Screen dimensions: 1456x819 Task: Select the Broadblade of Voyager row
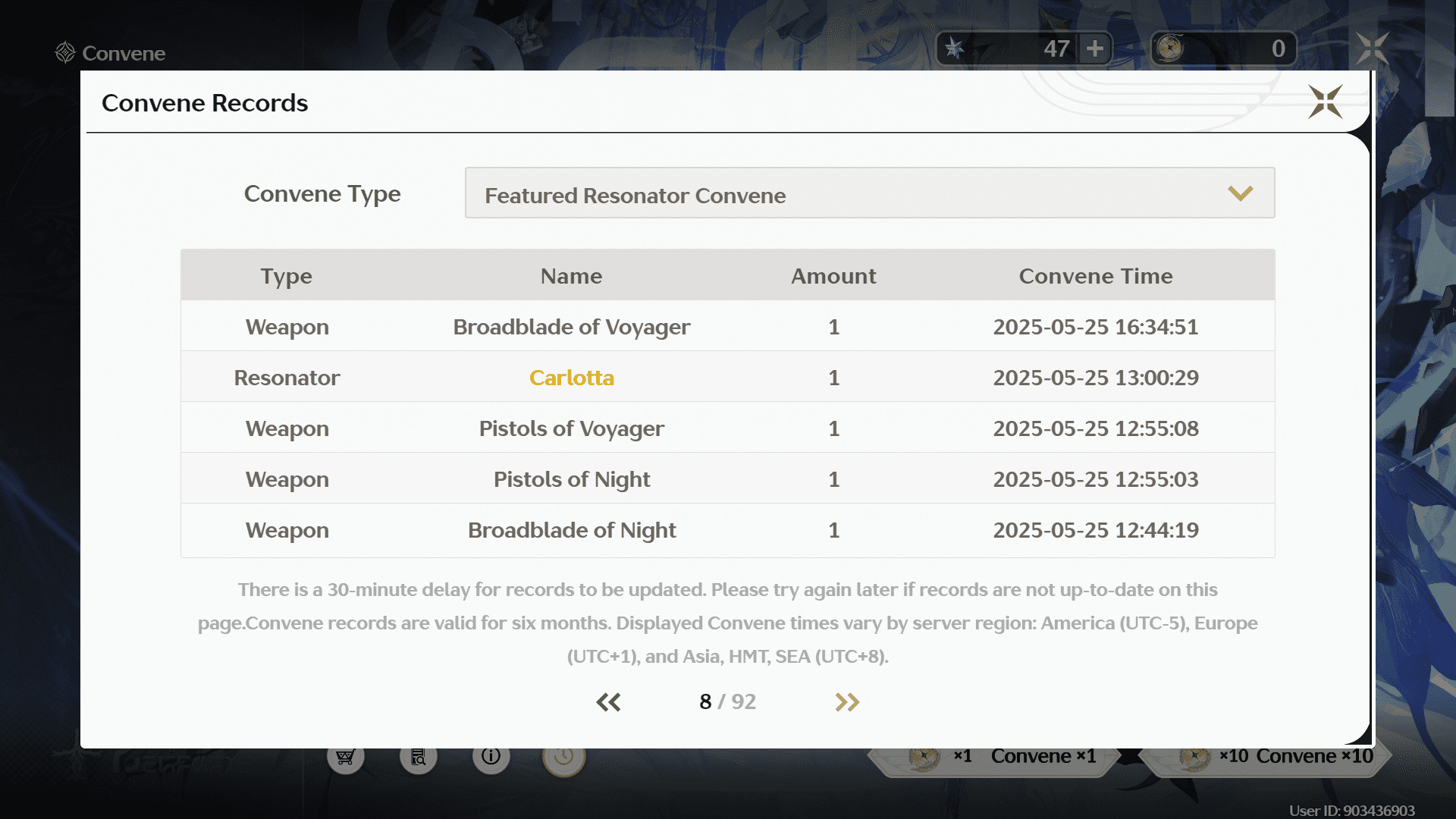(x=571, y=327)
